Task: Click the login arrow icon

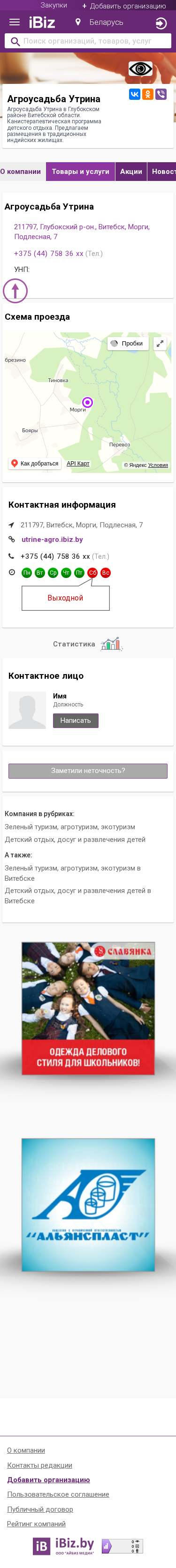Action: tap(161, 23)
